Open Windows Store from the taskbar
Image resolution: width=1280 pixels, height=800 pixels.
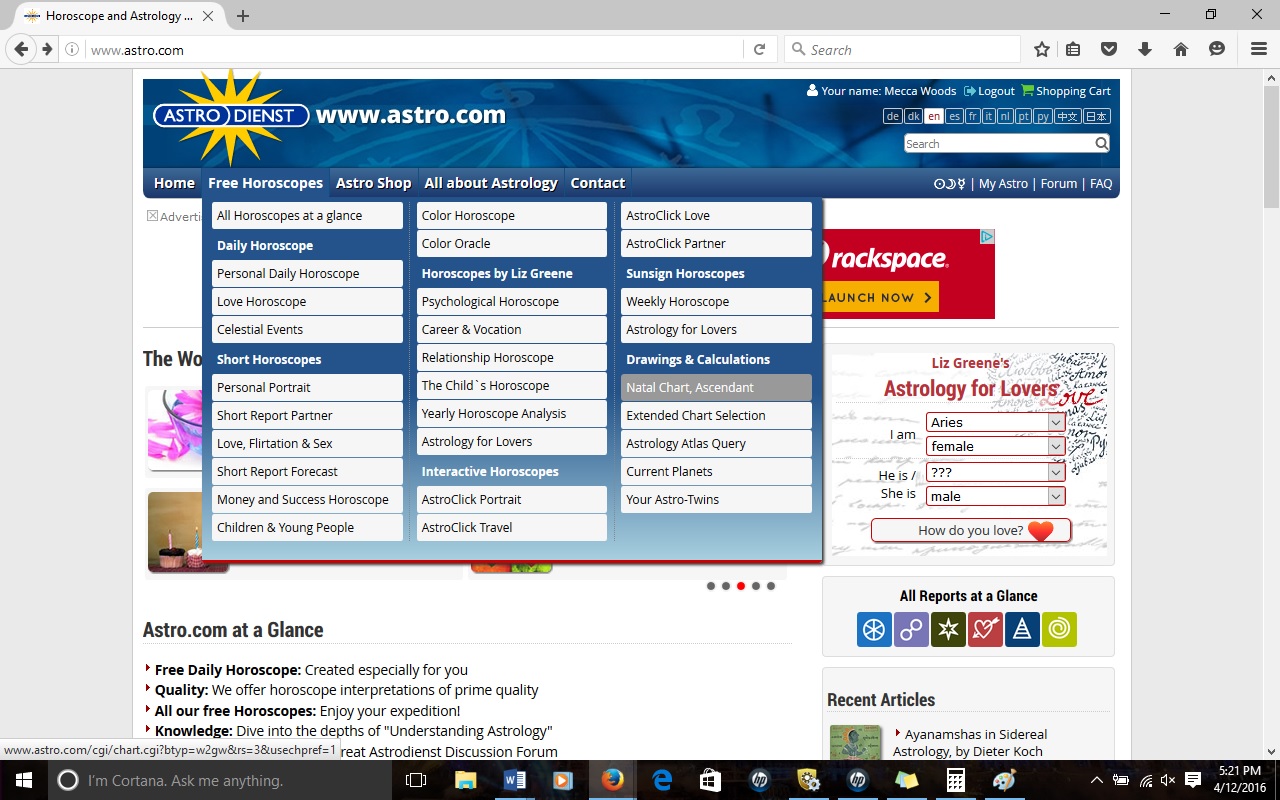point(711,780)
